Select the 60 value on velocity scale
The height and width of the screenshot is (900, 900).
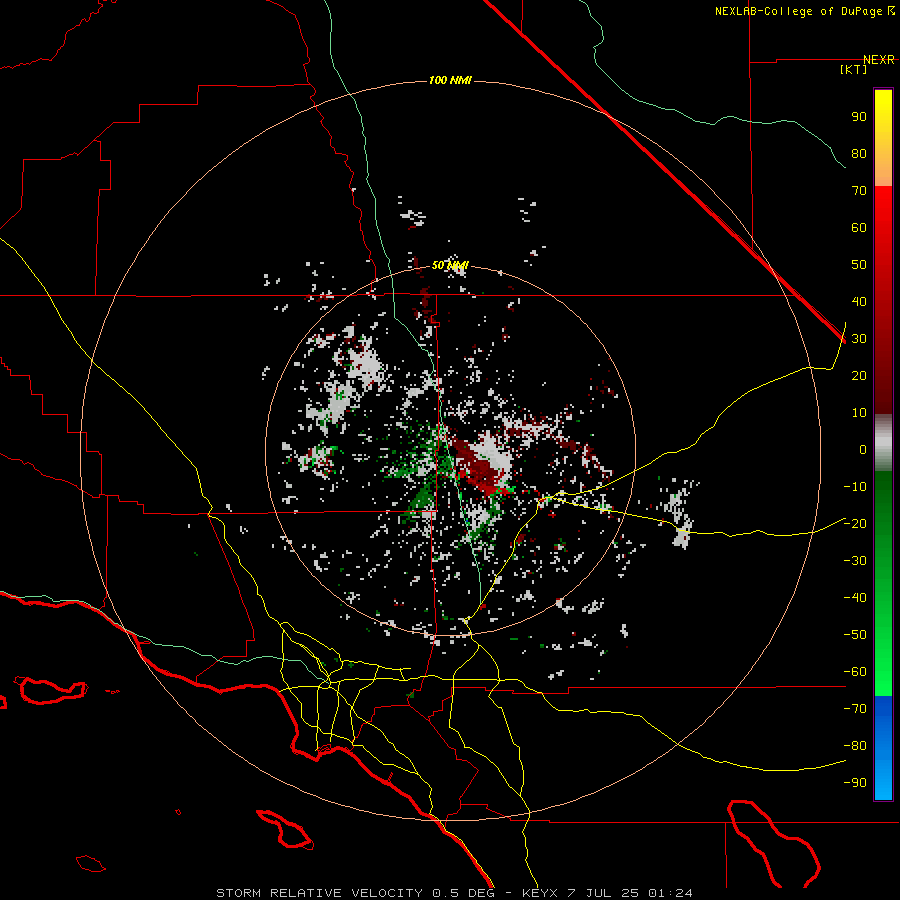click(x=859, y=228)
